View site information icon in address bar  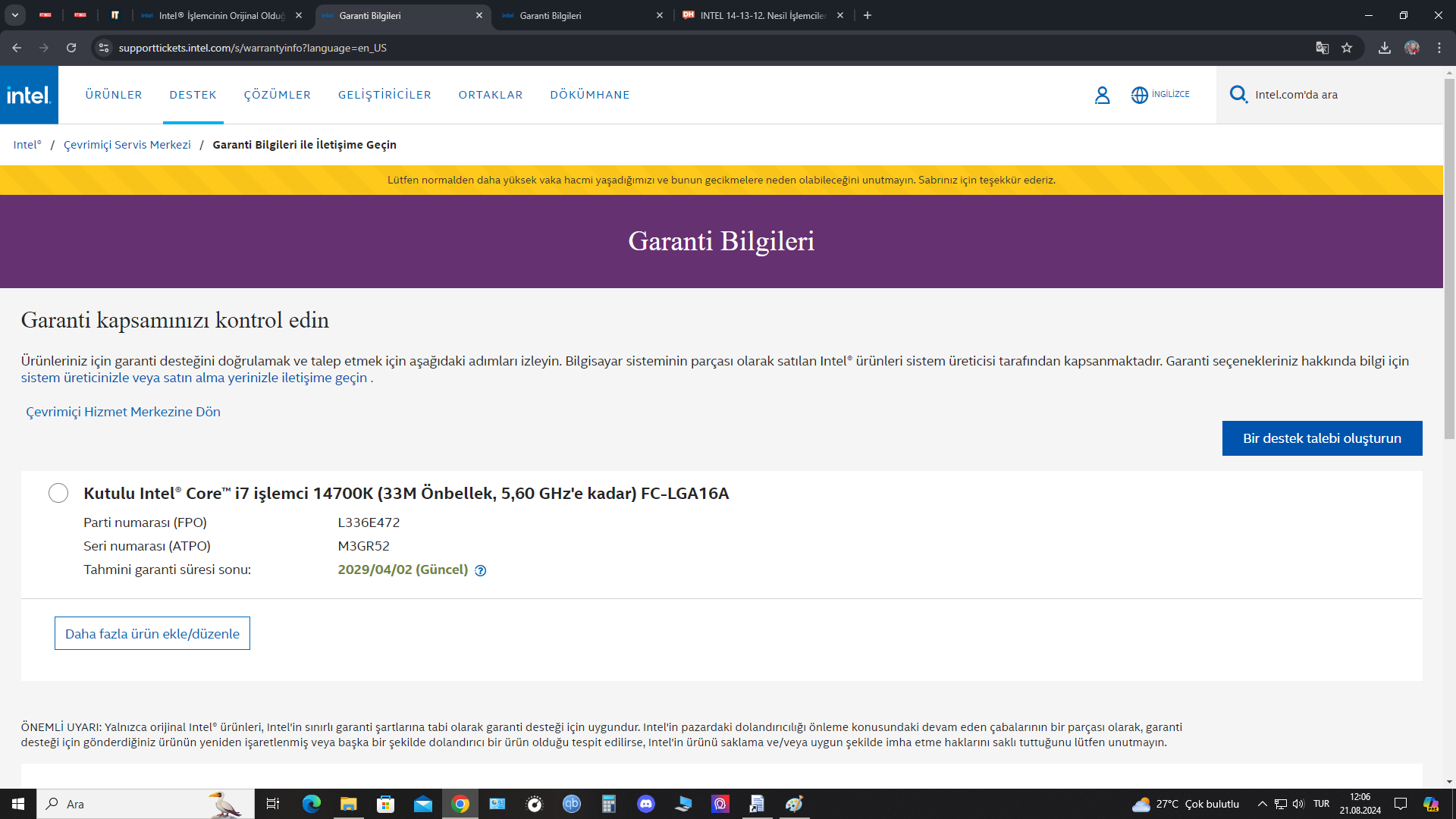[104, 48]
